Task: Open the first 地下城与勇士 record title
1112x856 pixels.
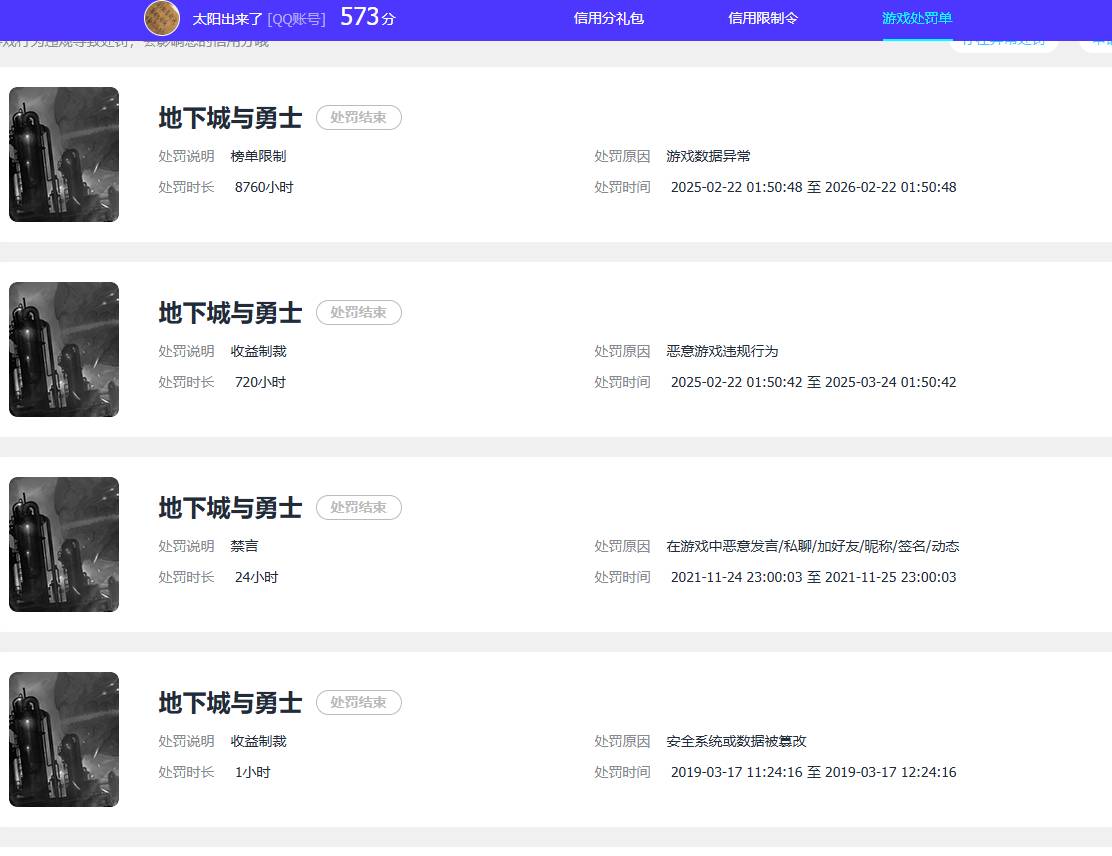Action: coord(230,117)
